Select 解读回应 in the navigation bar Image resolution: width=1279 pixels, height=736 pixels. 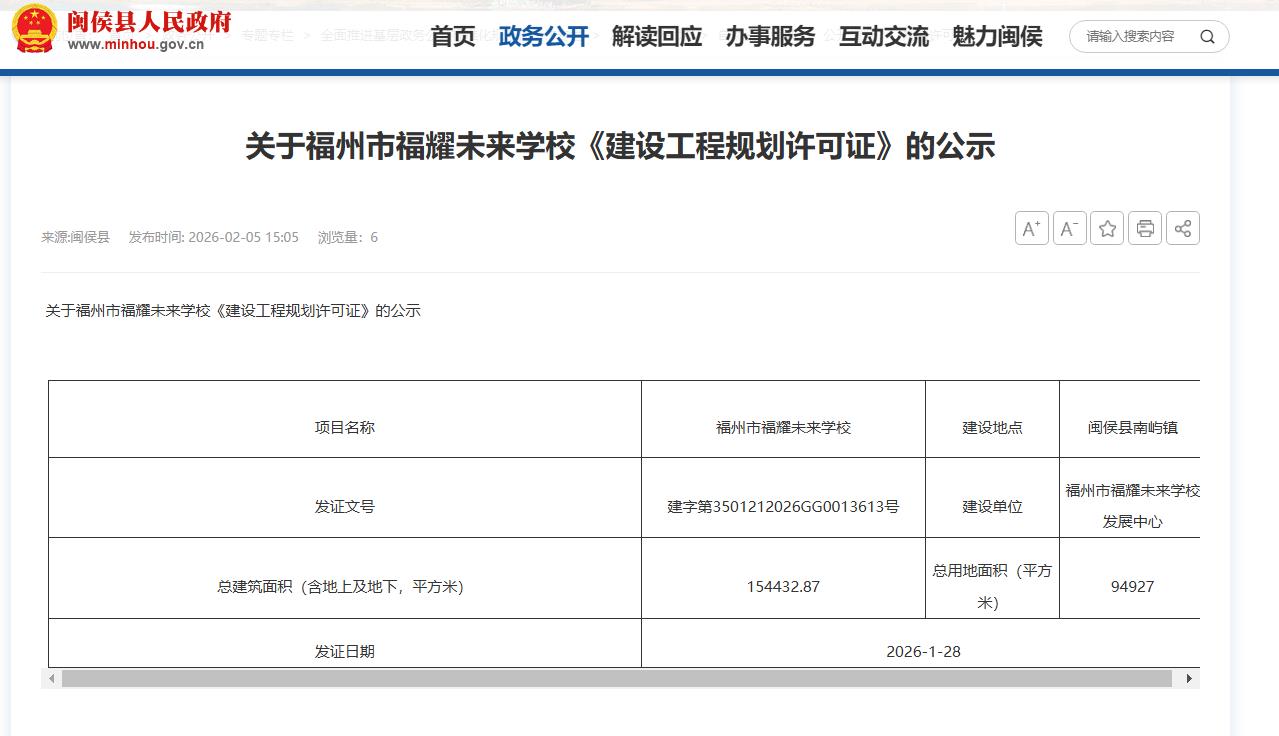coord(657,37)
